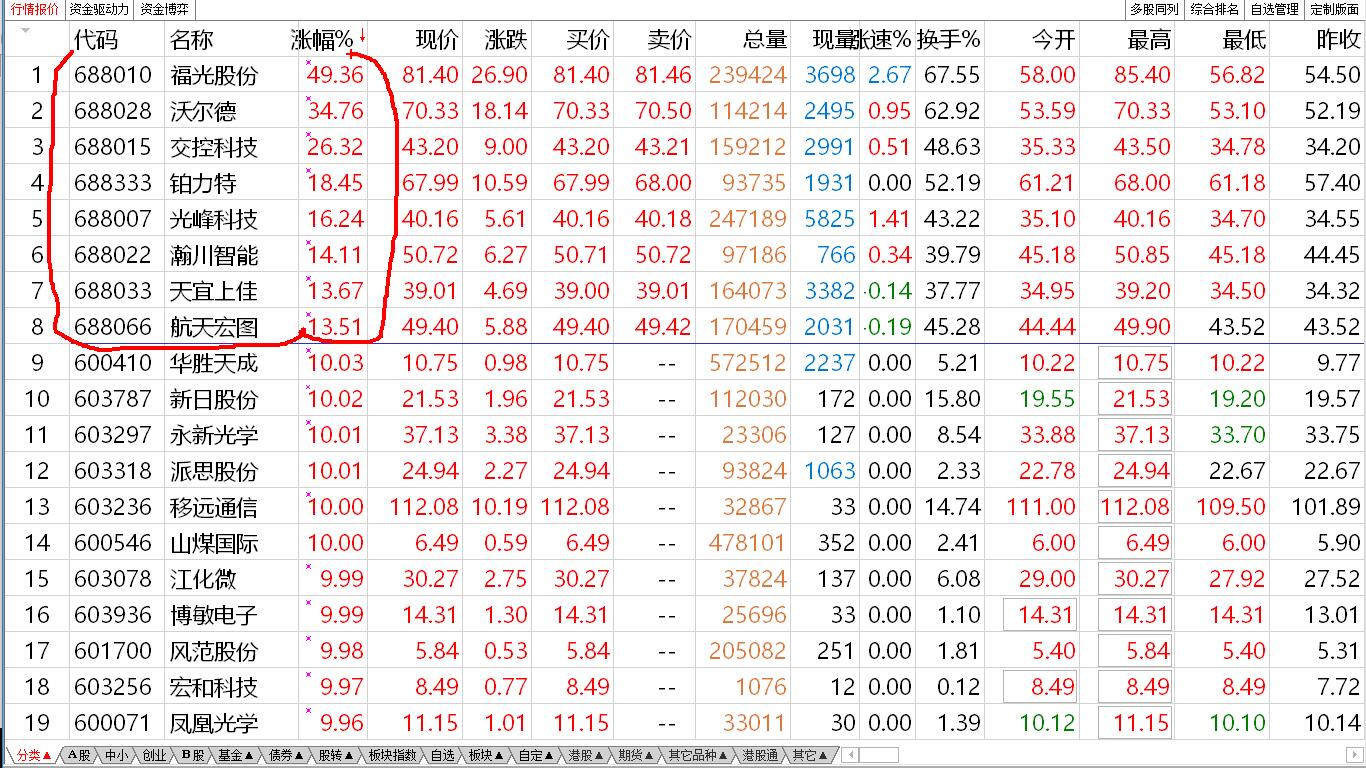Viewport: 1366px width, 768px height.
Task: Expand the 债券 bottom tab menu
Action: 286,755
